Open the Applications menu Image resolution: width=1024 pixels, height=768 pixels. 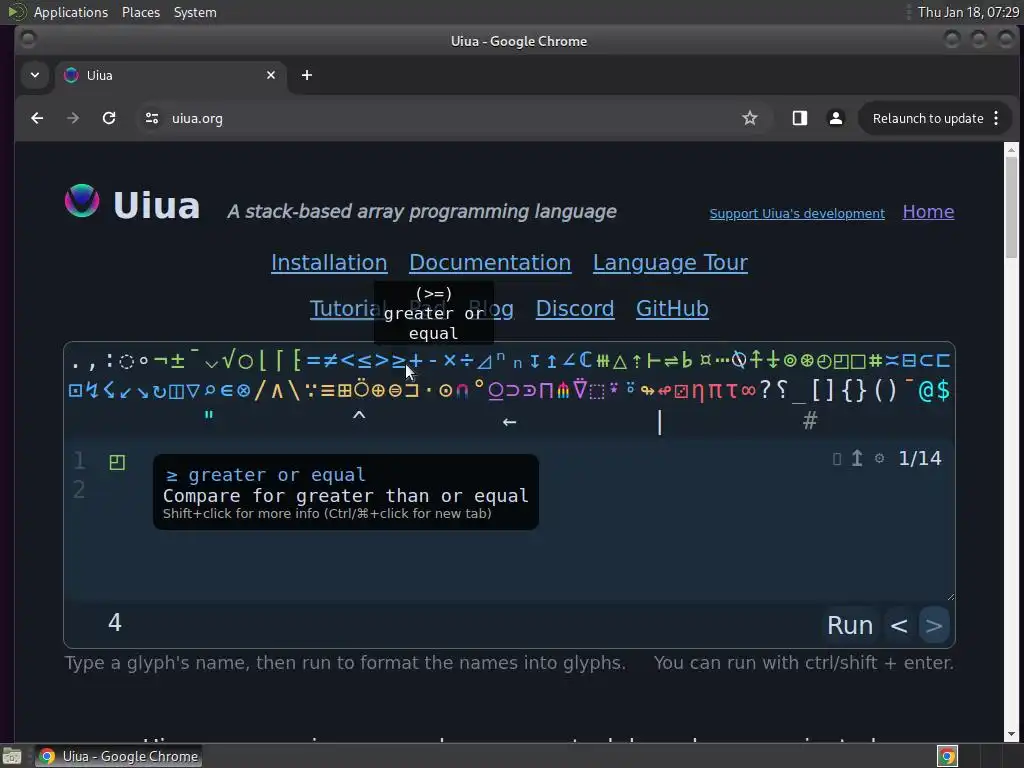[x=71, y=12]
